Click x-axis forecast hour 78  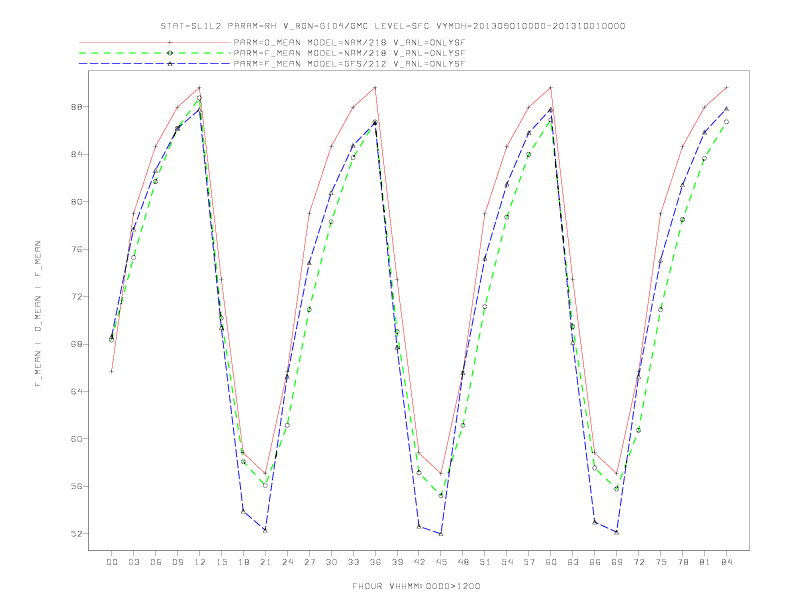[683, 562]
